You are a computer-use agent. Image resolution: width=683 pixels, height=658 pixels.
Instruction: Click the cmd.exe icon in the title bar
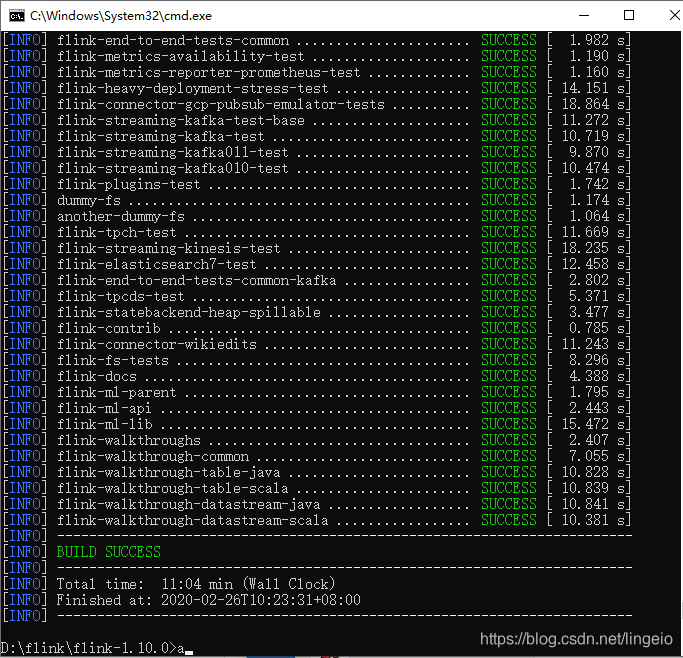[17, 16]
